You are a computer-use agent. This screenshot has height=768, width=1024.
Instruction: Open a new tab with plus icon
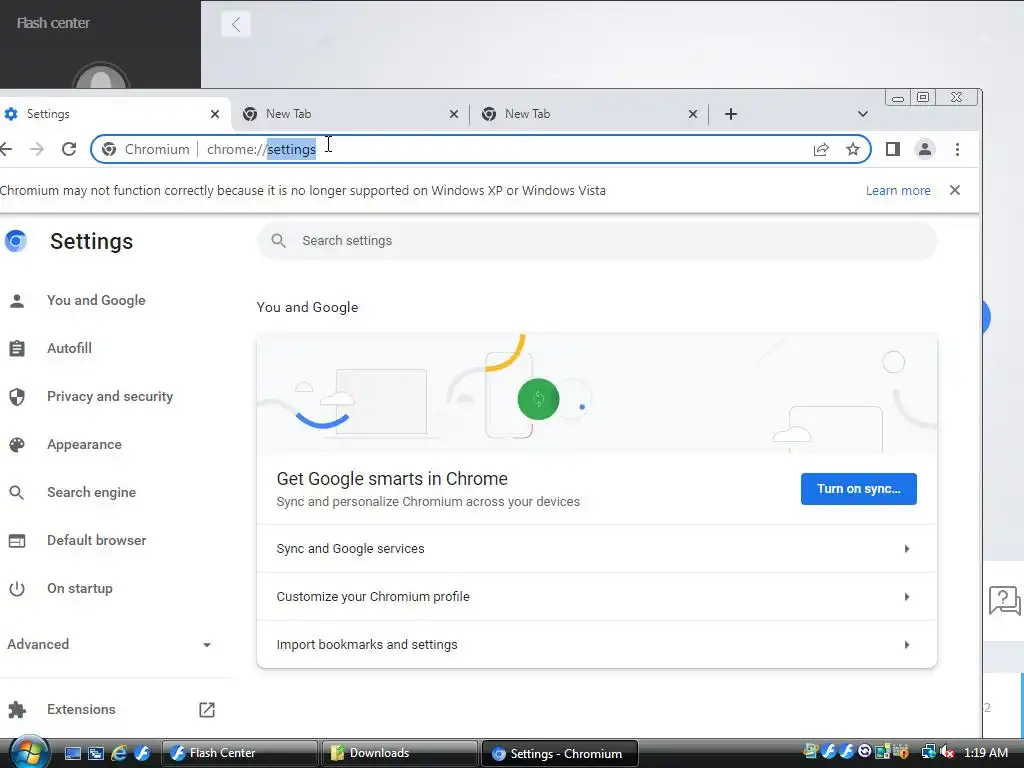[x=731, y=114]
